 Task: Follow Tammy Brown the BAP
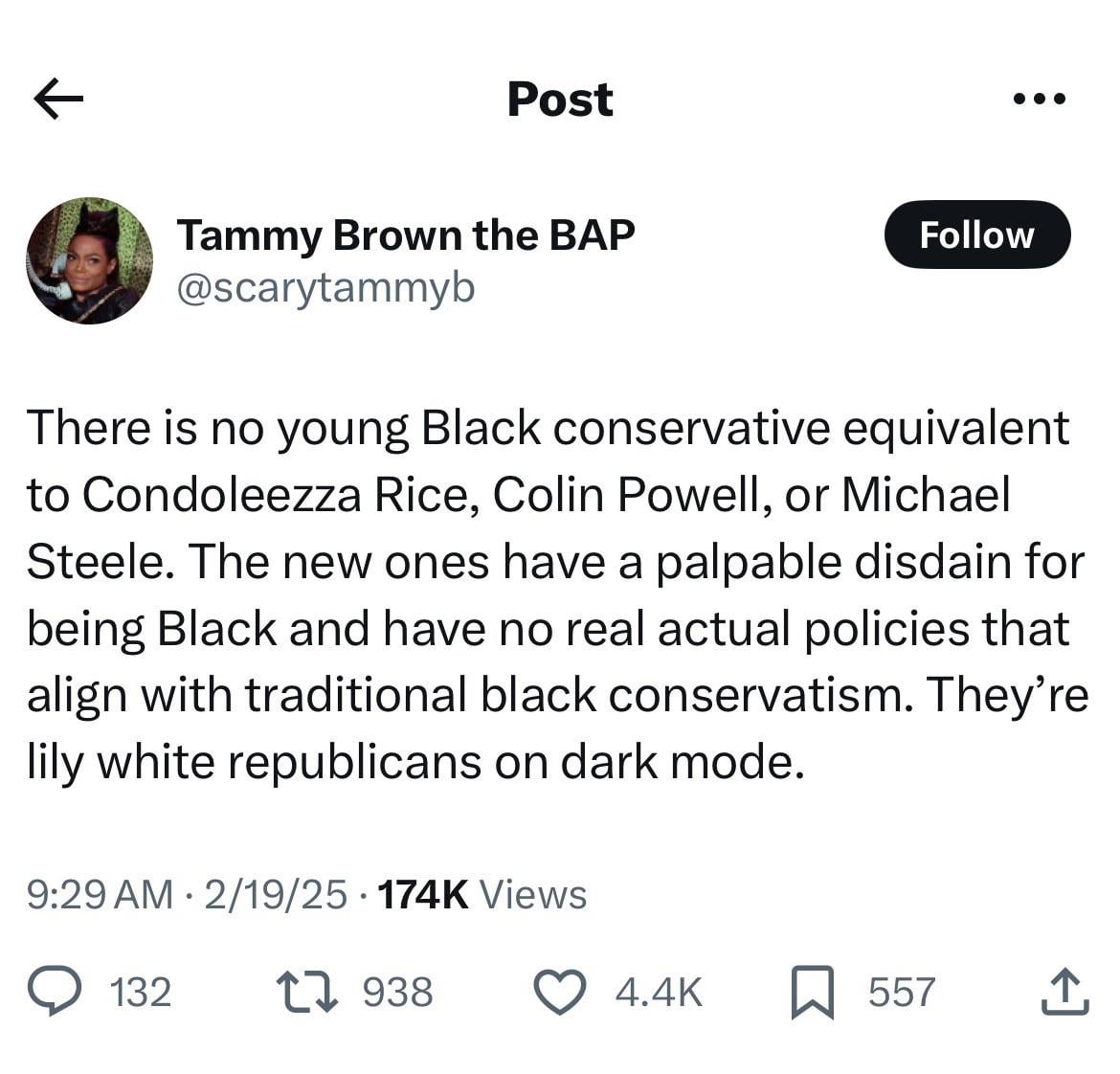976,235
